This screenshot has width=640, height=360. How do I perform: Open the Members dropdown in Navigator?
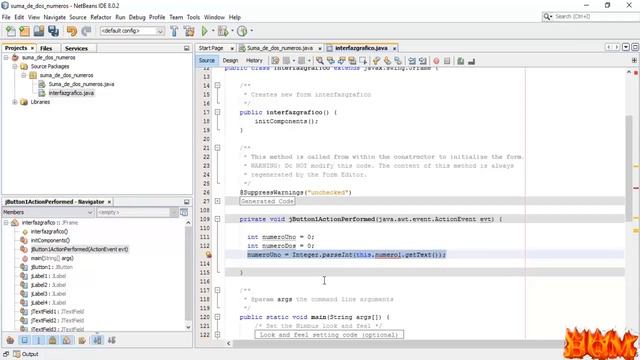click(x=48, y=212)
